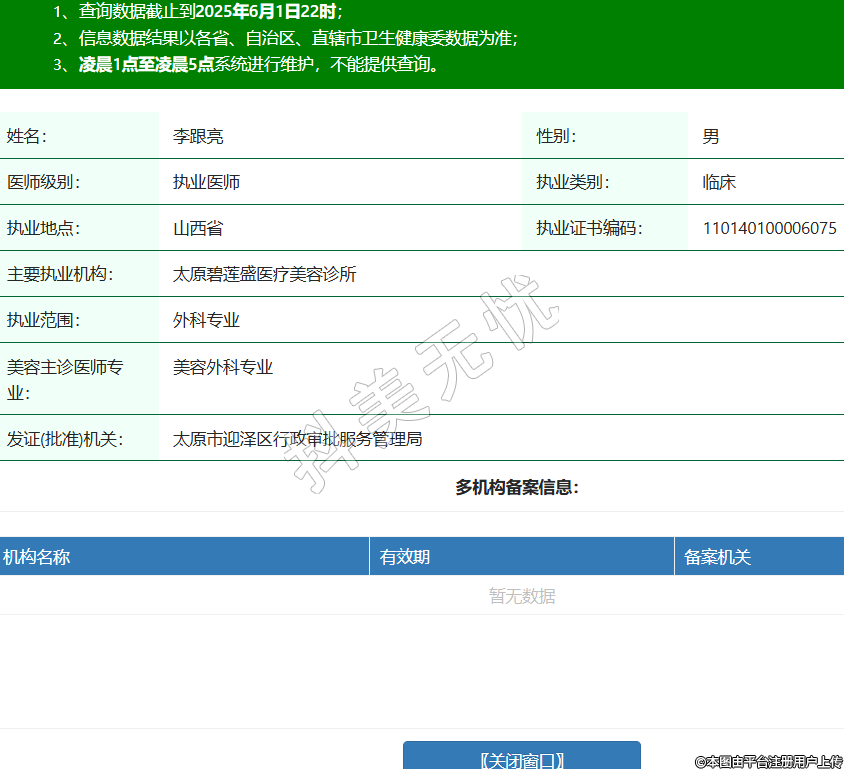The height and width of the screenshot is (769, 844).
Task: Click the gender value 男
Action: 710,136
